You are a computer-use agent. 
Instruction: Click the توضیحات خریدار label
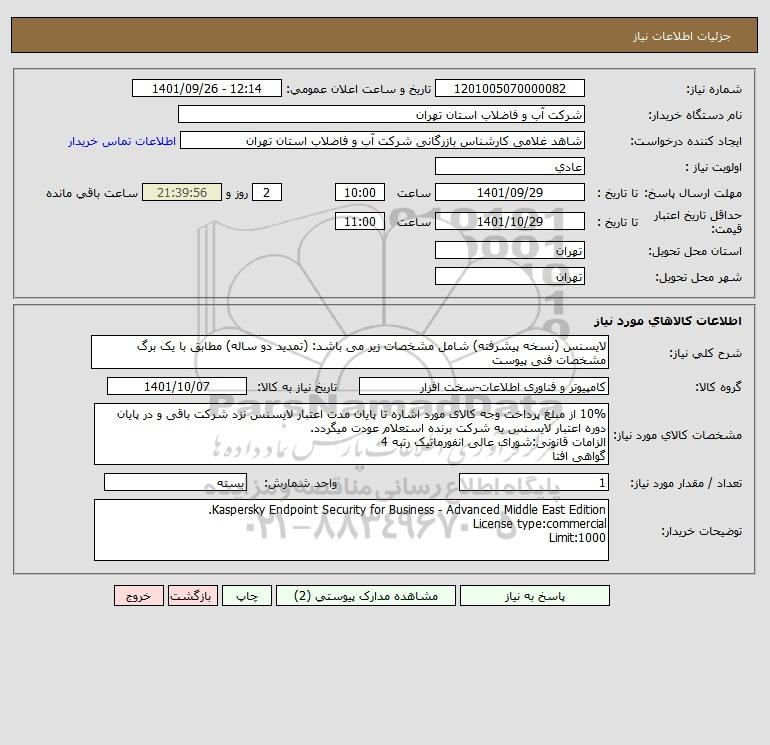701,531
